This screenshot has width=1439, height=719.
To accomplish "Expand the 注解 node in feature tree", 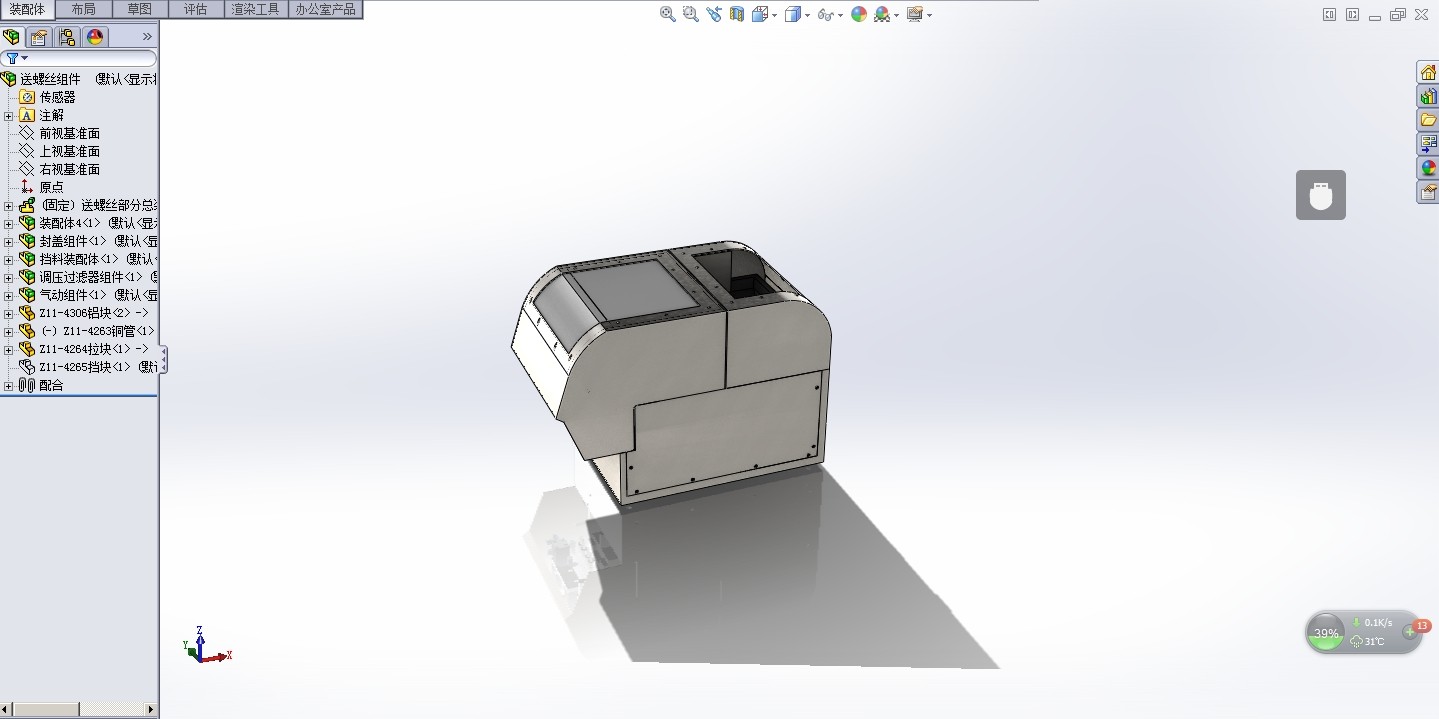I will pyautogui.click(x=8, y=115).
